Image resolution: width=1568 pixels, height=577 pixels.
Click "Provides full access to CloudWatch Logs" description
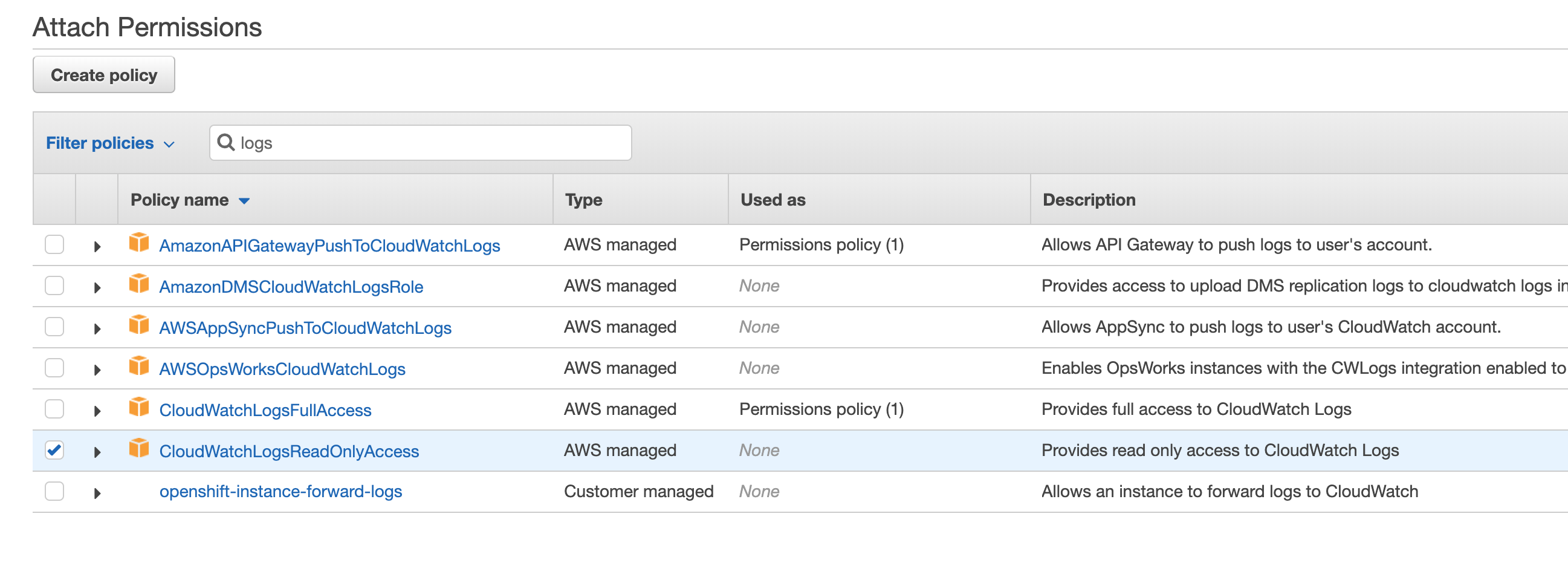tap(1196, 409)
